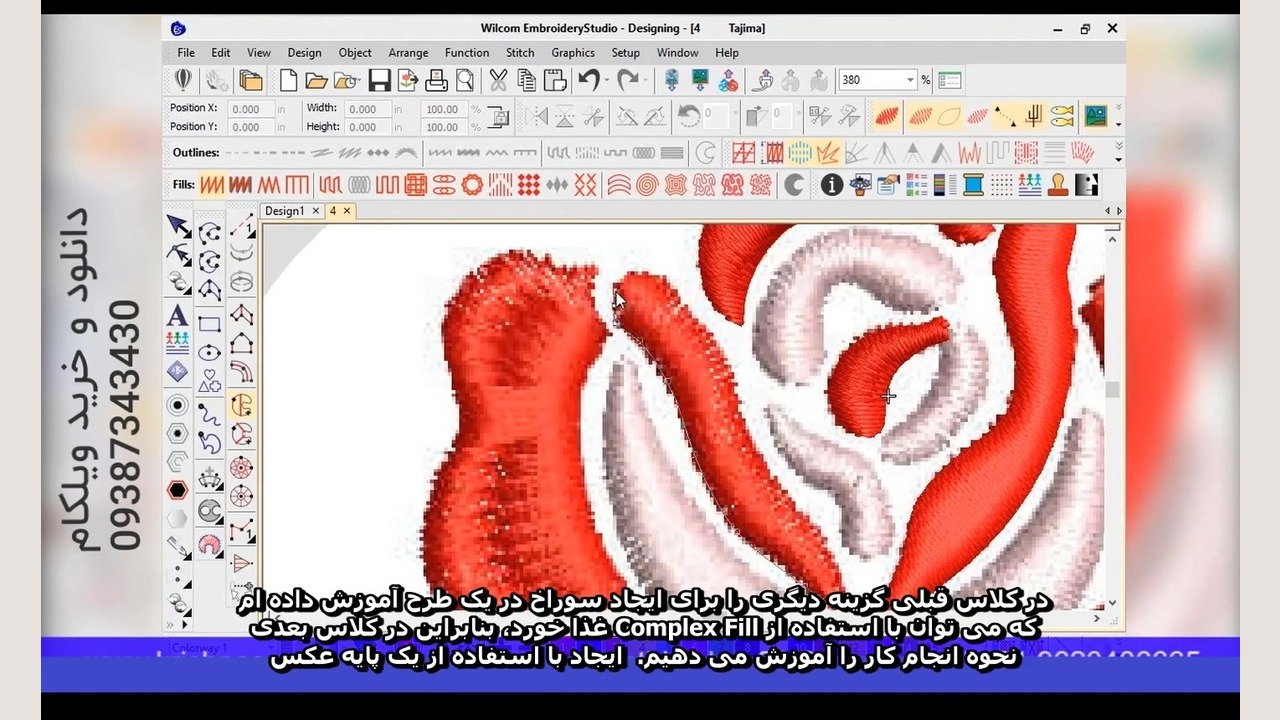Select the Object Select arrow tool

[x=178, y=225]
